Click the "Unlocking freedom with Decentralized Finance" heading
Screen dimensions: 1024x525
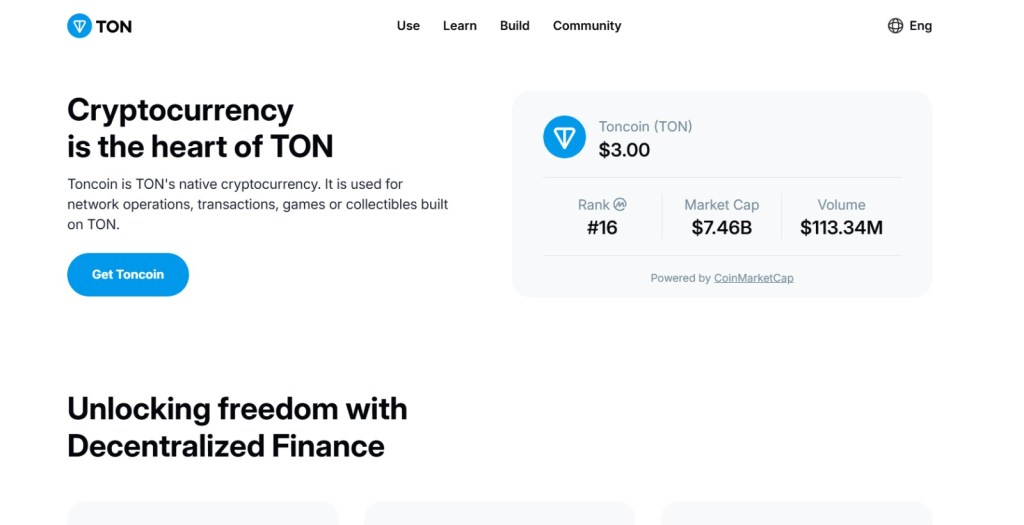237,427
